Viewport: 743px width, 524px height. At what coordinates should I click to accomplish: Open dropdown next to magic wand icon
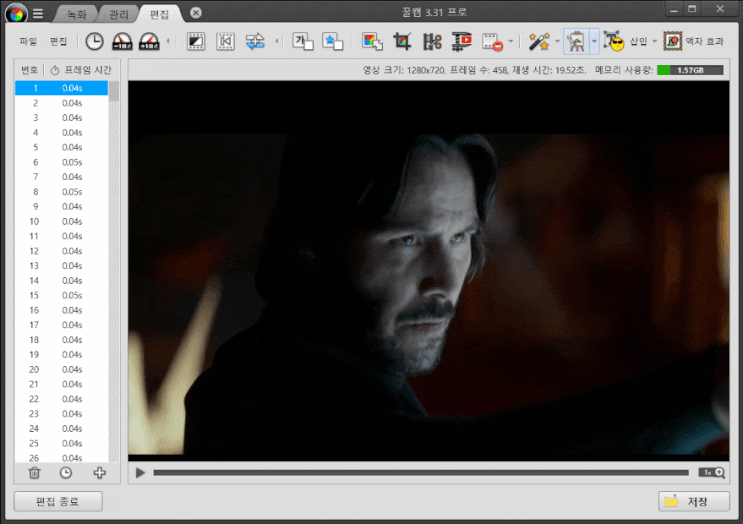click(557, 42)
